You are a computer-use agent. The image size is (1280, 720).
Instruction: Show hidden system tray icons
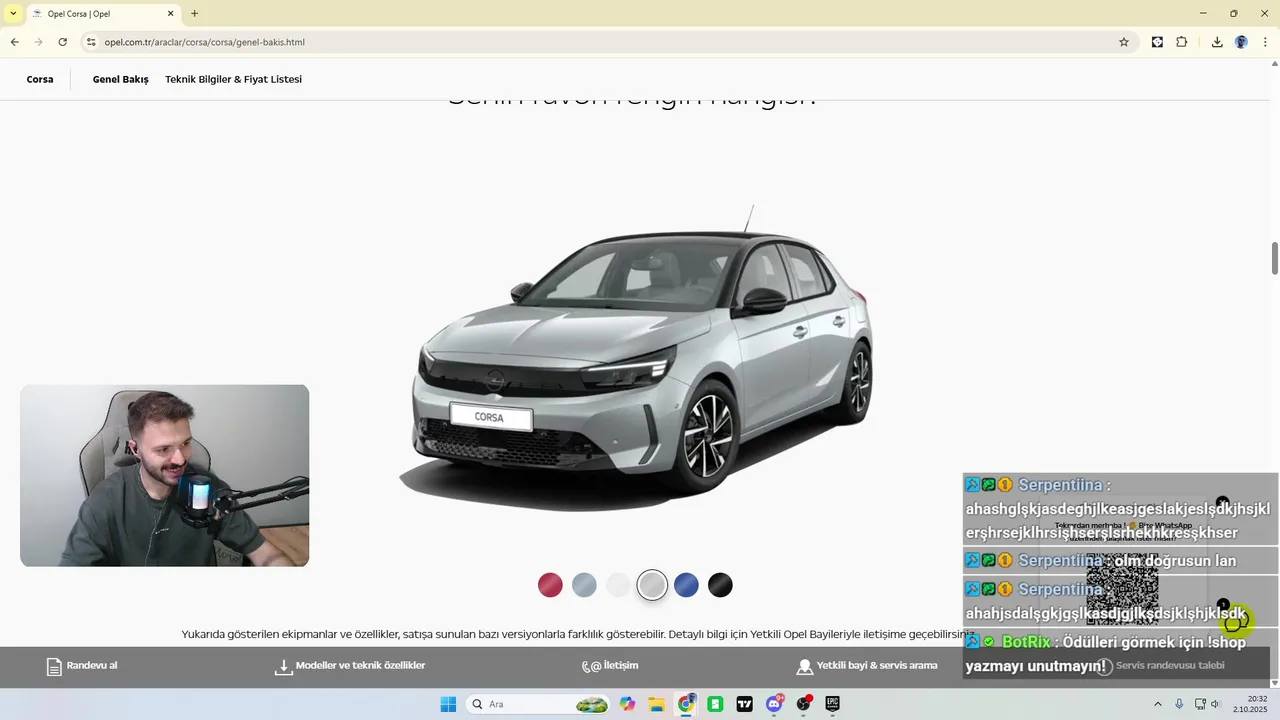pos(1158,704)
